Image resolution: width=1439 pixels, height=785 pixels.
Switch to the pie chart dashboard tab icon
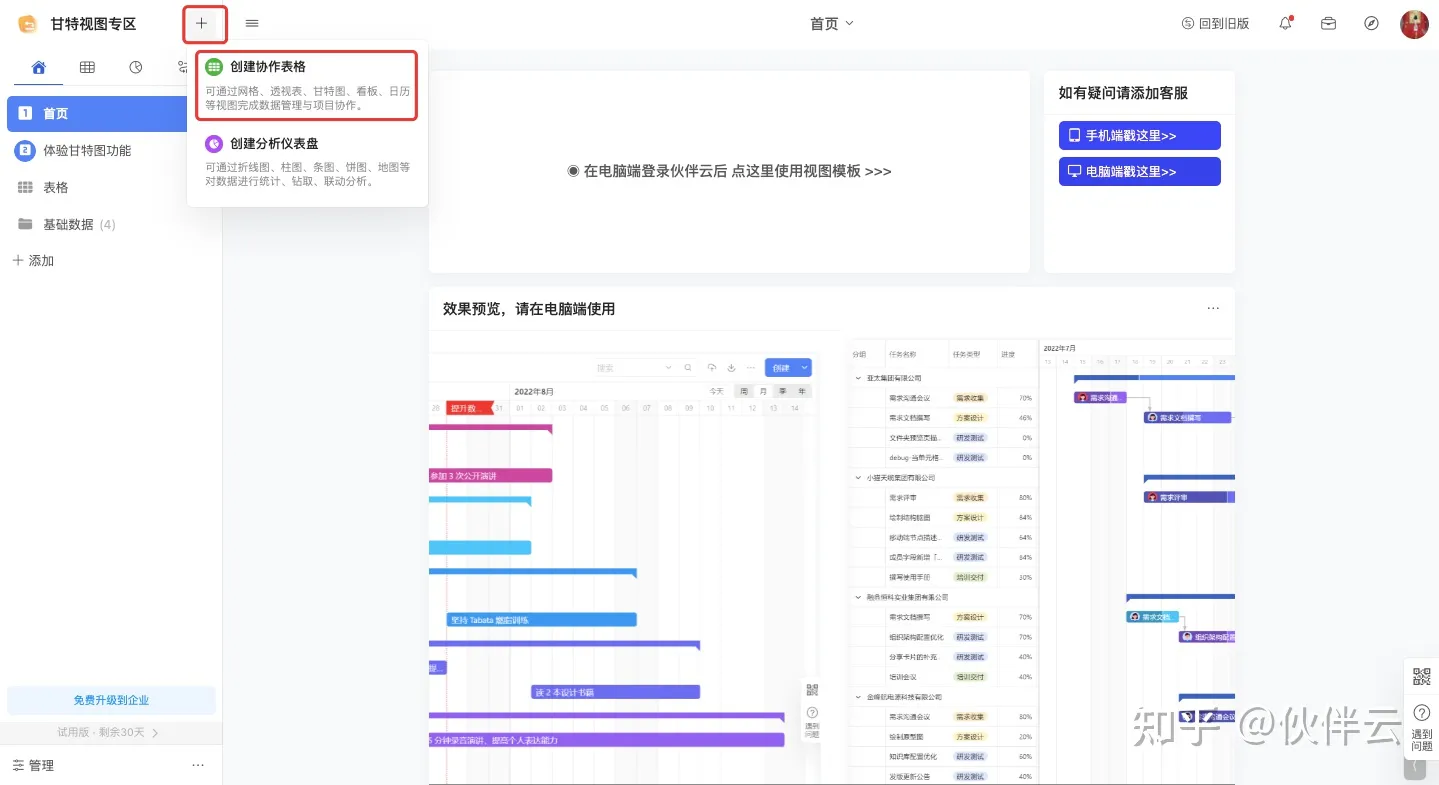pyautogui.click(x=136, y=67)
